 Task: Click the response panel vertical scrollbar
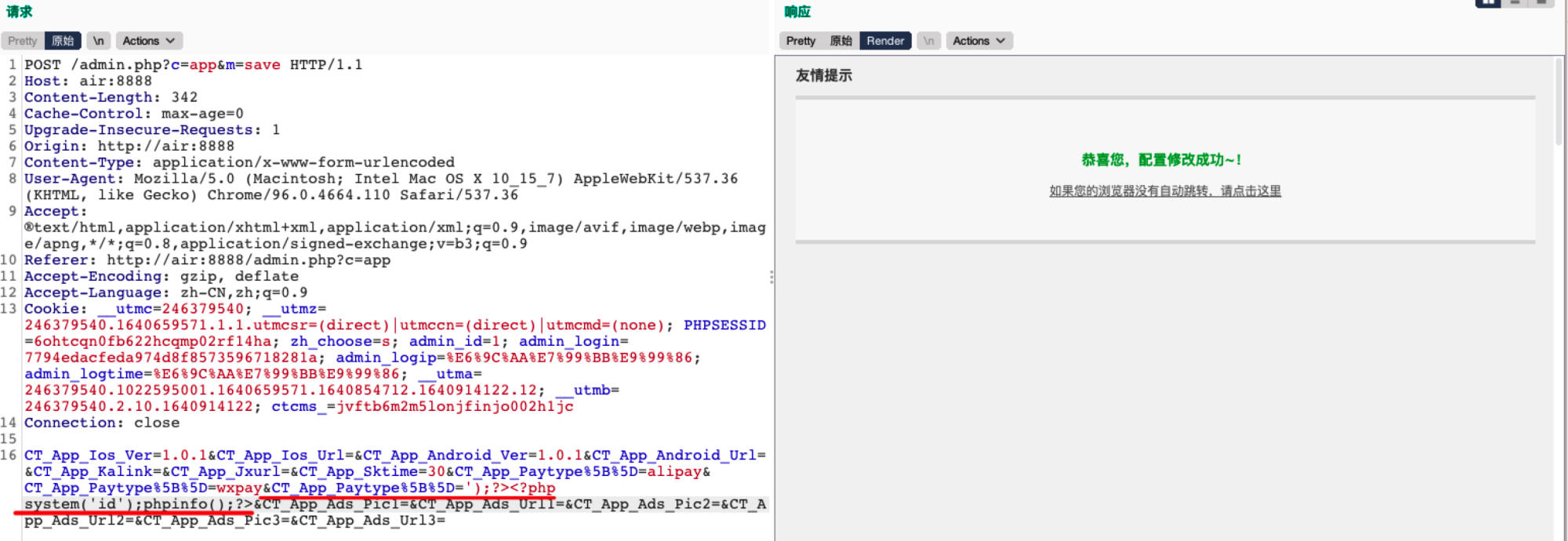(1559, 102)
